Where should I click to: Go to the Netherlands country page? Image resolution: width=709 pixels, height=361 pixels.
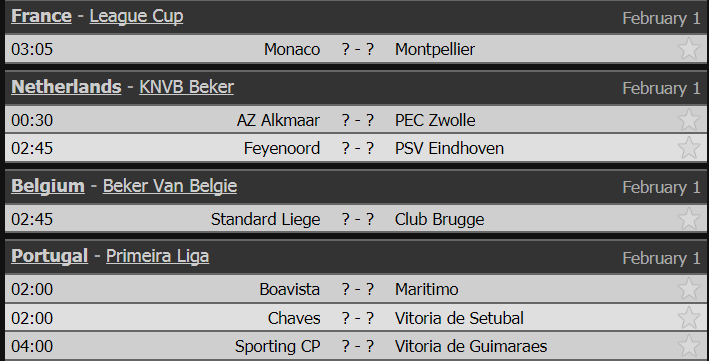coord(66,87)
